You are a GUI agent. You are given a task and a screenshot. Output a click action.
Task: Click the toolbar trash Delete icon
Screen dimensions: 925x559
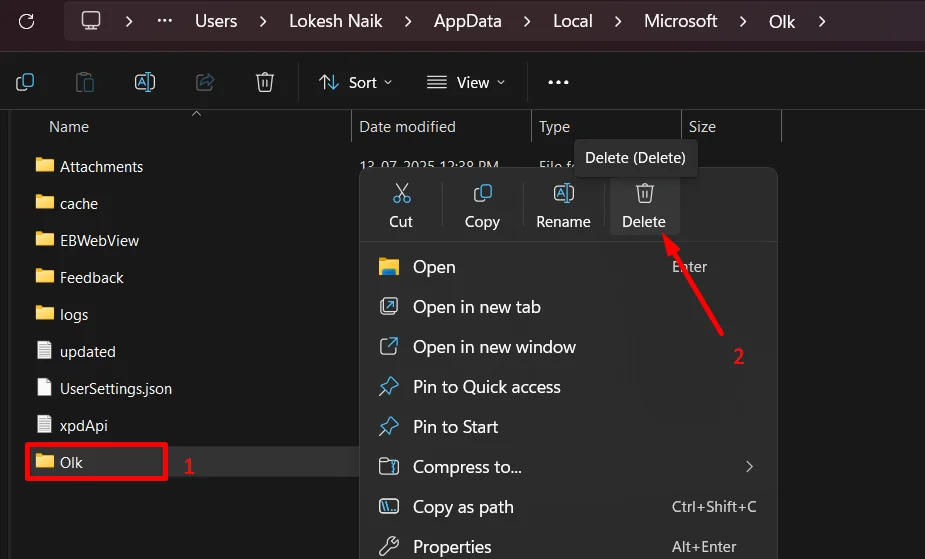coord(265,82)
